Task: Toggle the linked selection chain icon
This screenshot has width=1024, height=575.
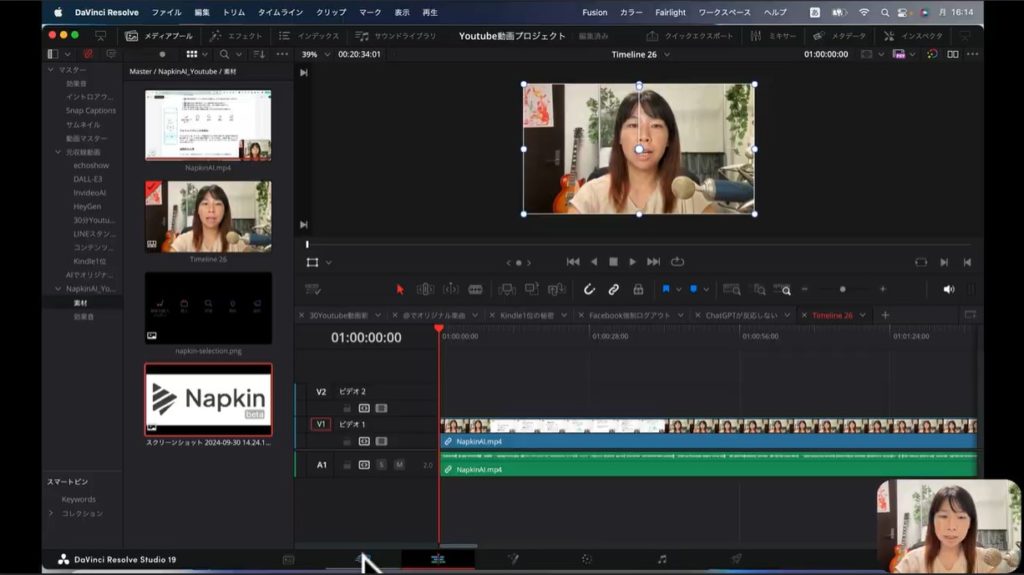Action: (613, 289)
